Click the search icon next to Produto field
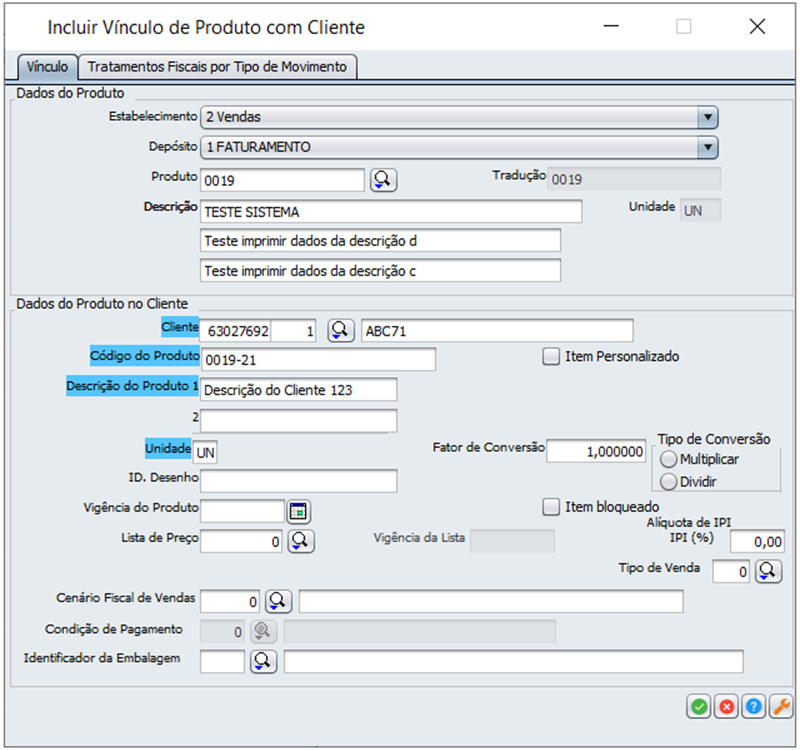 coord(384,180)
